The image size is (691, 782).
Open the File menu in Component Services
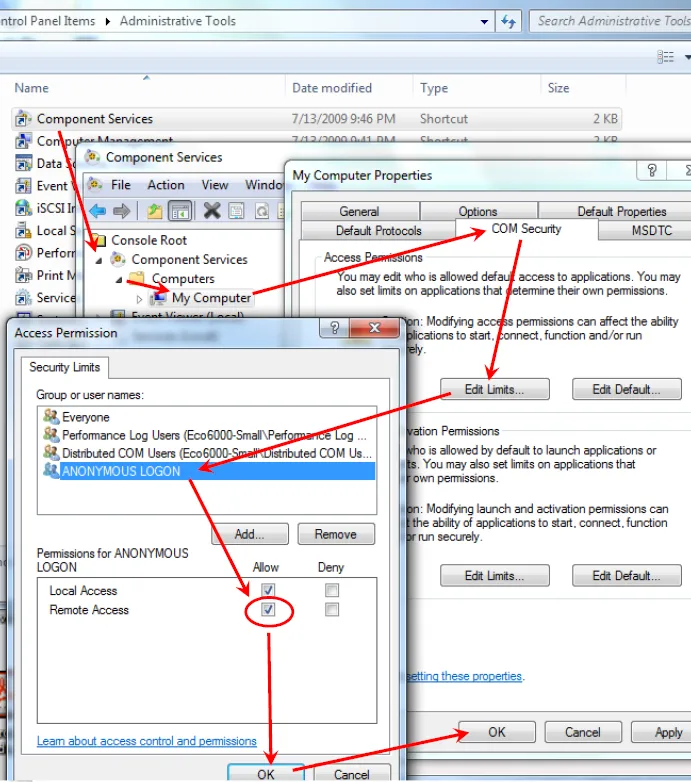pyautogui.click(x=121, y=185)
